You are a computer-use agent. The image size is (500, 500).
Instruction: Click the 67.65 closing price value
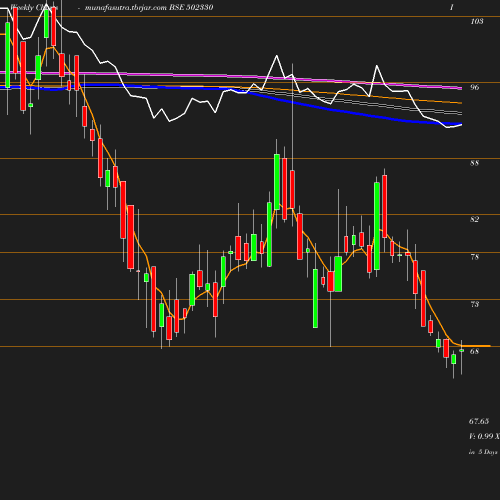click(479, 421)
